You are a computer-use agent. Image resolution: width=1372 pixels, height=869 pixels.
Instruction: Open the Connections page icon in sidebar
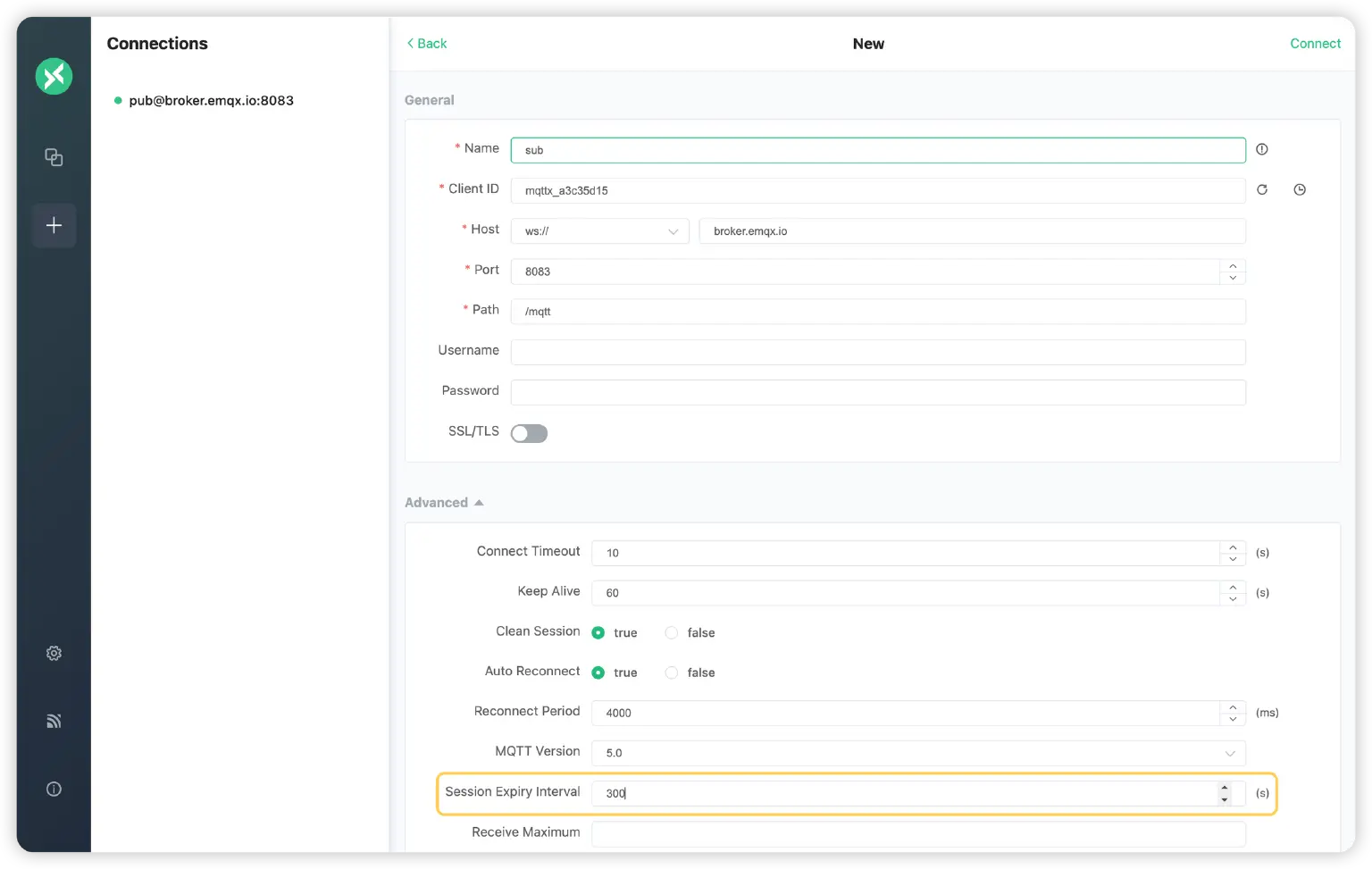54,157
